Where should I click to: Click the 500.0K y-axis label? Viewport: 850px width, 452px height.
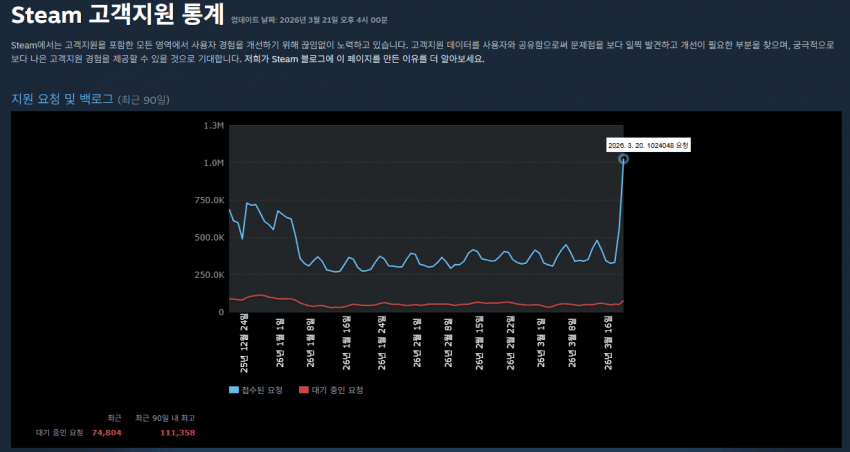pos(210,237)
